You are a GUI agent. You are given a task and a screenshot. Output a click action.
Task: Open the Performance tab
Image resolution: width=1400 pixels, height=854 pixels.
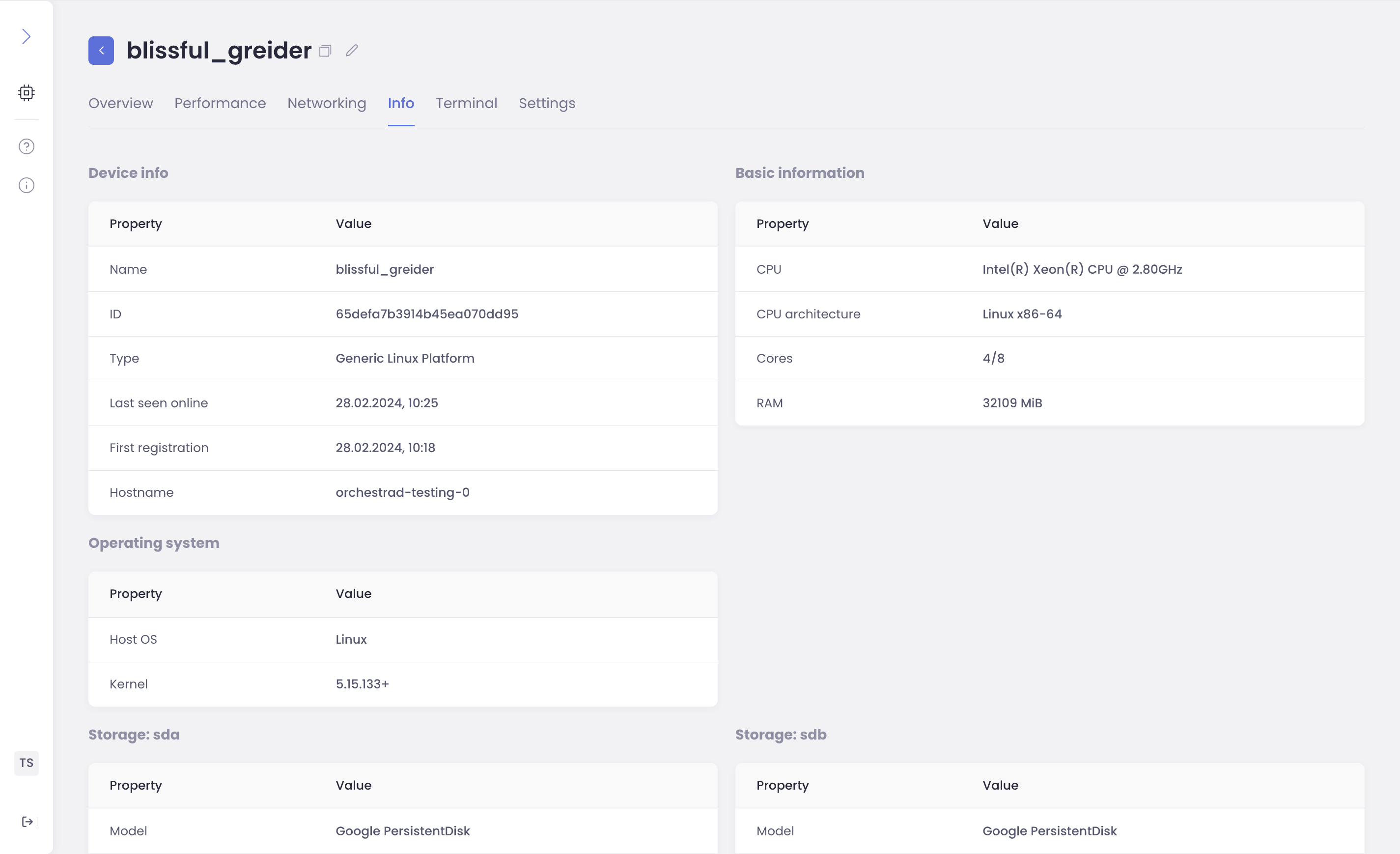point(220,103)
